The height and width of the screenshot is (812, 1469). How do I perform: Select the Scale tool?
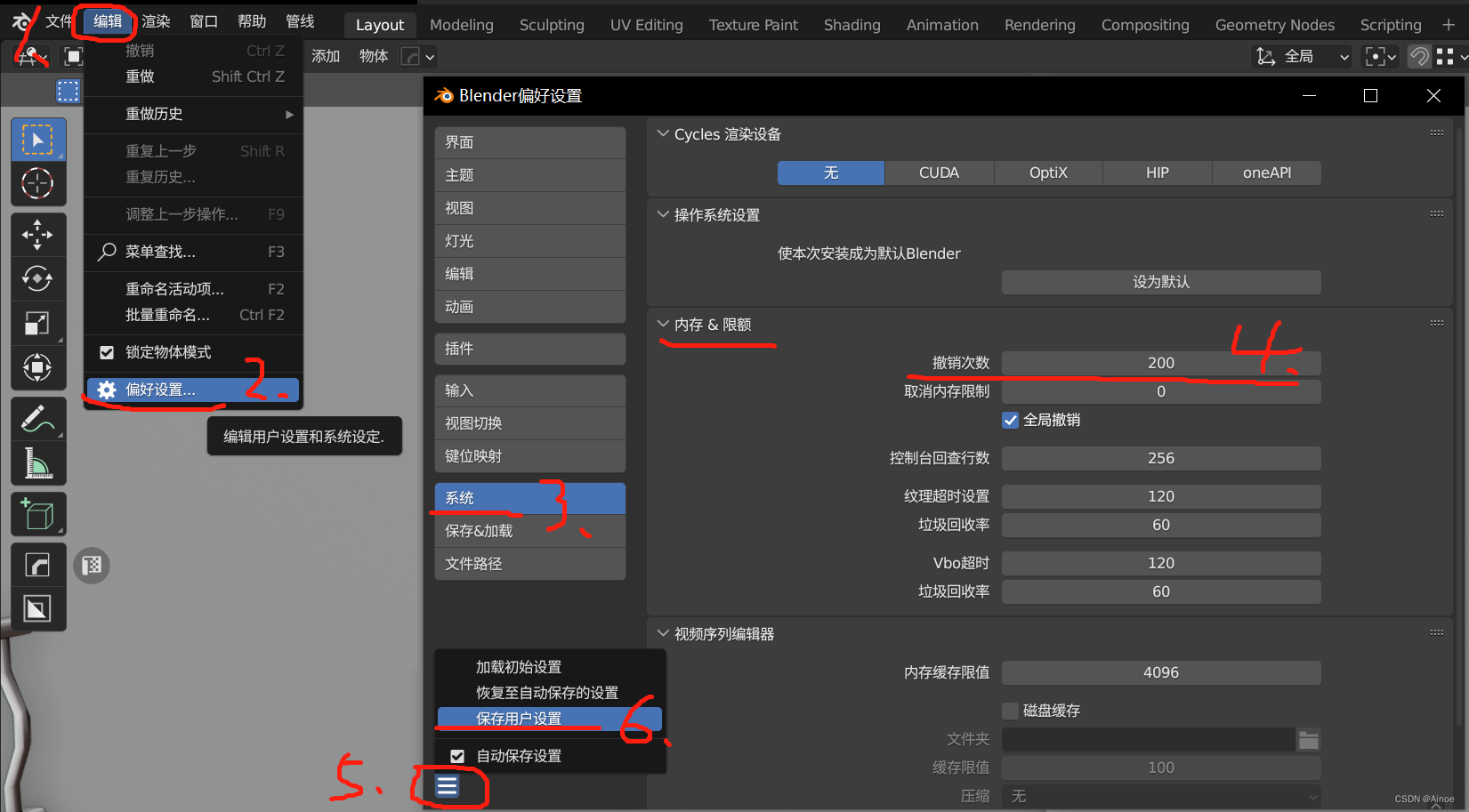[37, 324]
